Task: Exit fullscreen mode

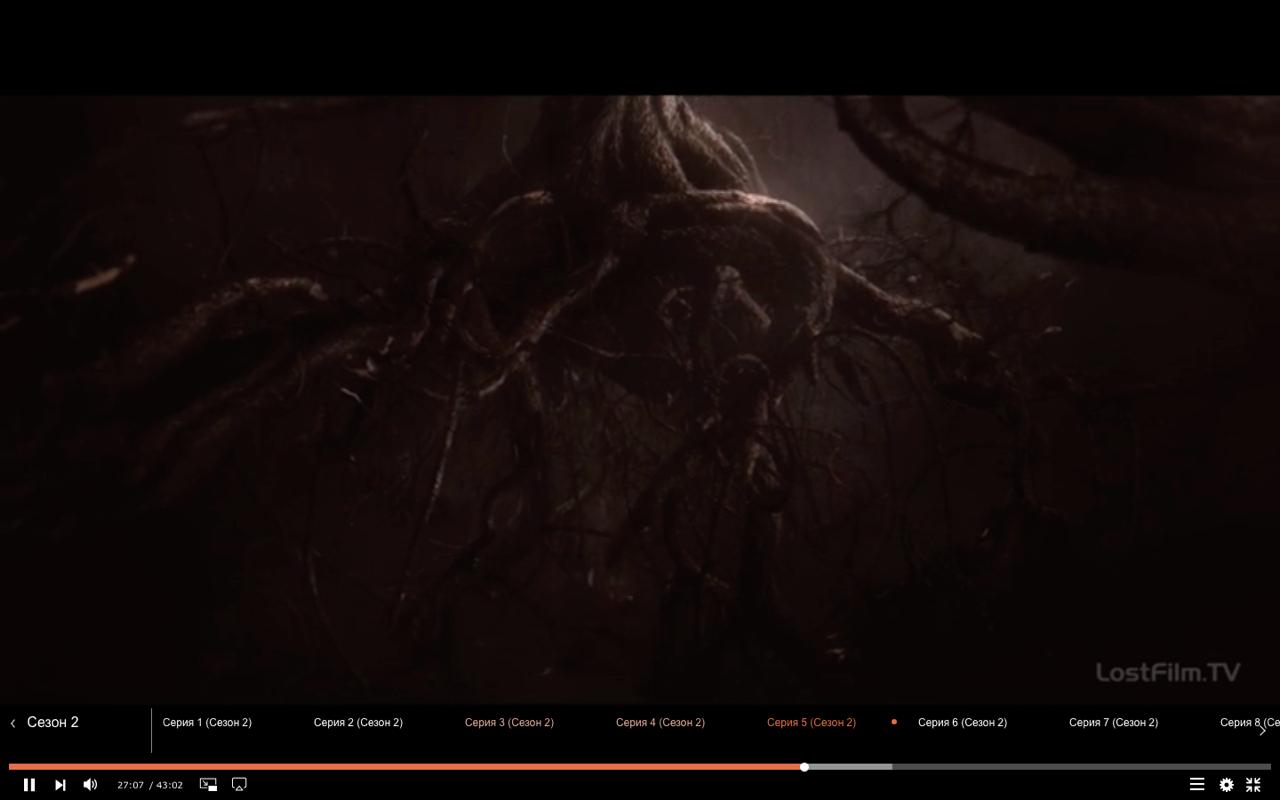Action: tap(1253, 785)
